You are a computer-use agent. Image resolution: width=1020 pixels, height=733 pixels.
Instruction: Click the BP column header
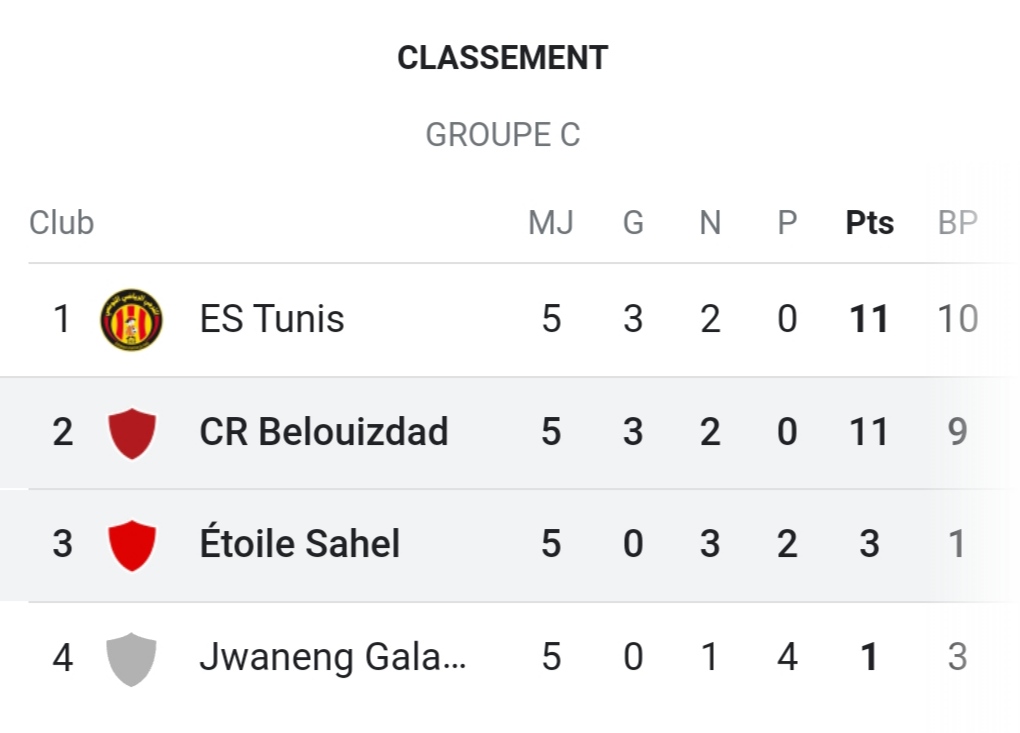[x=957, y=223]
